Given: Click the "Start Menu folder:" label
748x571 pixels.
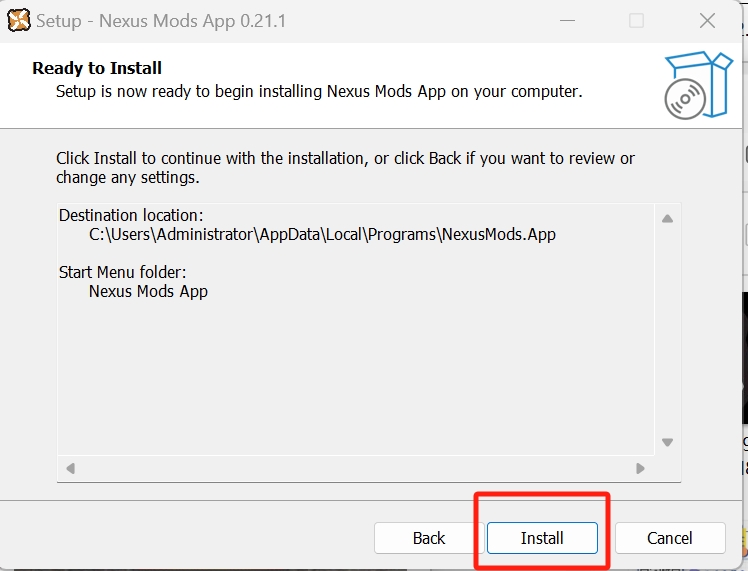Looking at the screenshot, I should pos(123,272).
